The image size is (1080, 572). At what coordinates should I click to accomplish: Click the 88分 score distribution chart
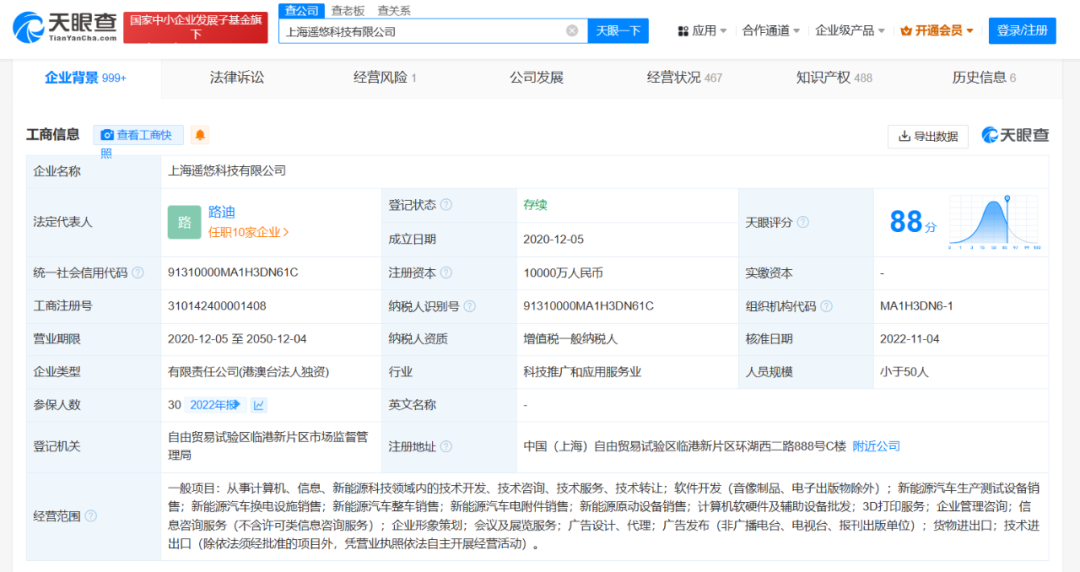[x=994, y=222]
